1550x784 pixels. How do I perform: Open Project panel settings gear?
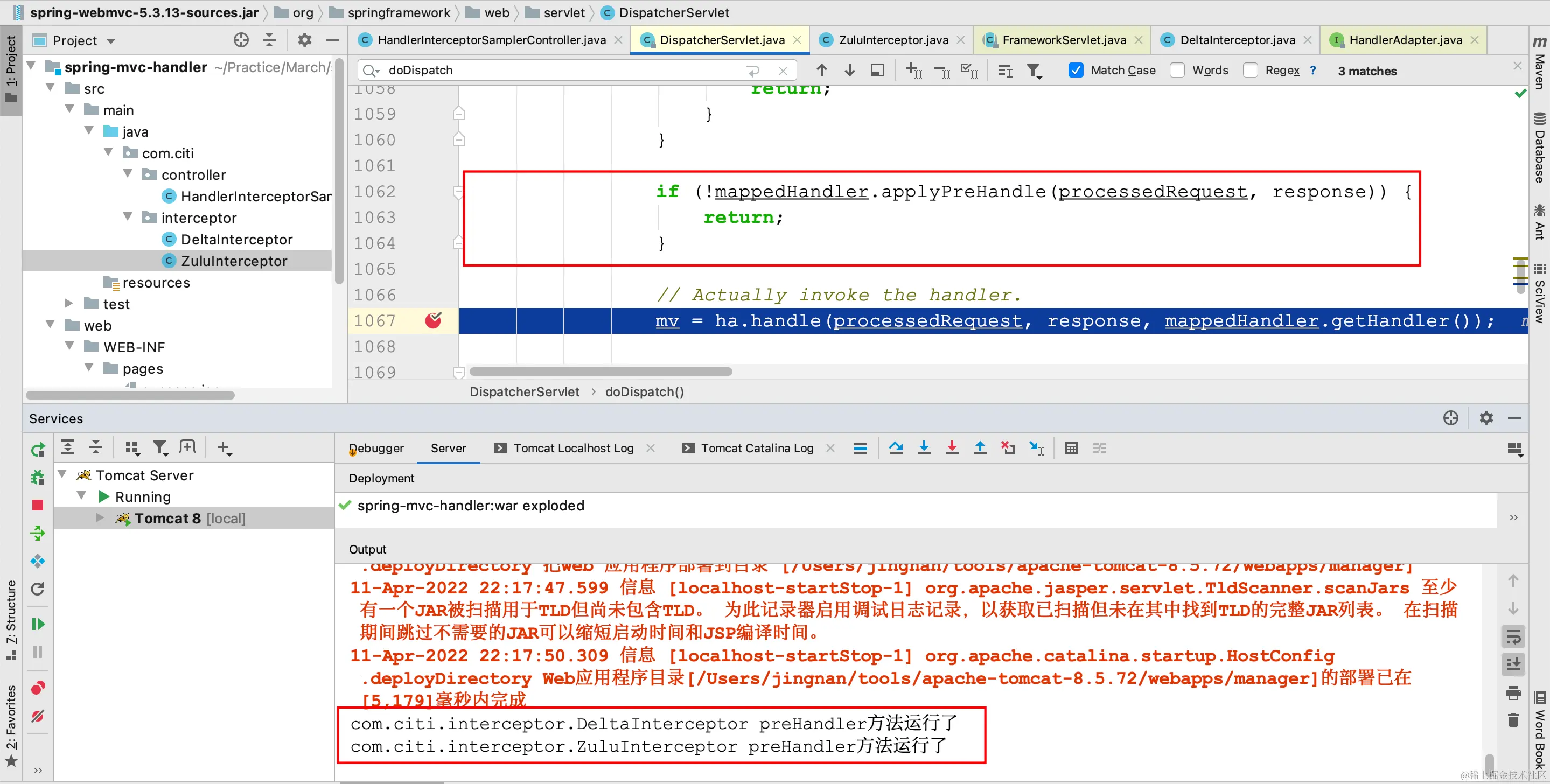click(305, 40)
